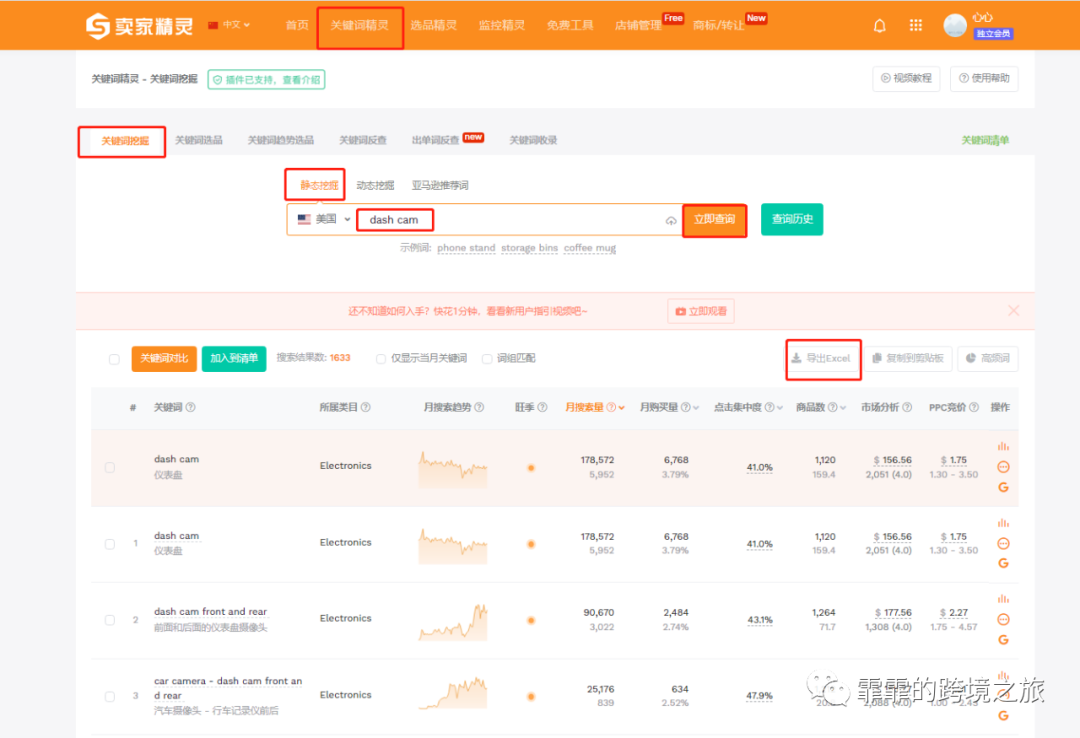Open 选品精灵 in top navigation
The width and height of the screenshot is (1080, 738).
tap(434, 25)
